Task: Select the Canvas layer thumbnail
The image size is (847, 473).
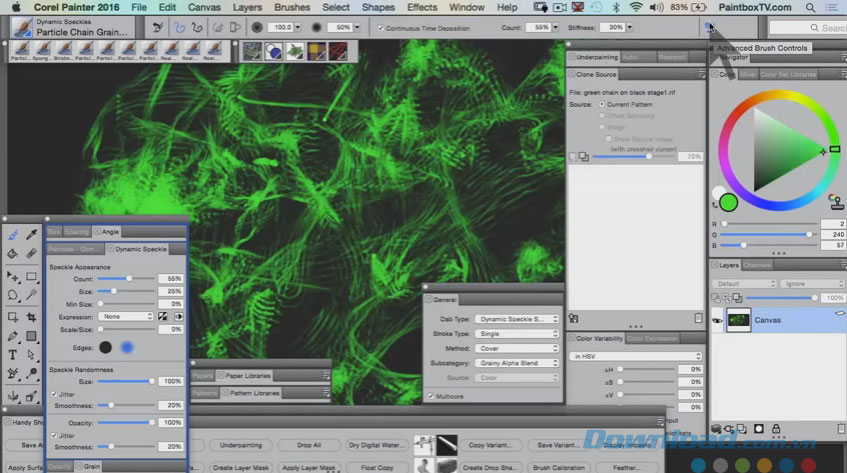Action: click(x=738, y=320)
